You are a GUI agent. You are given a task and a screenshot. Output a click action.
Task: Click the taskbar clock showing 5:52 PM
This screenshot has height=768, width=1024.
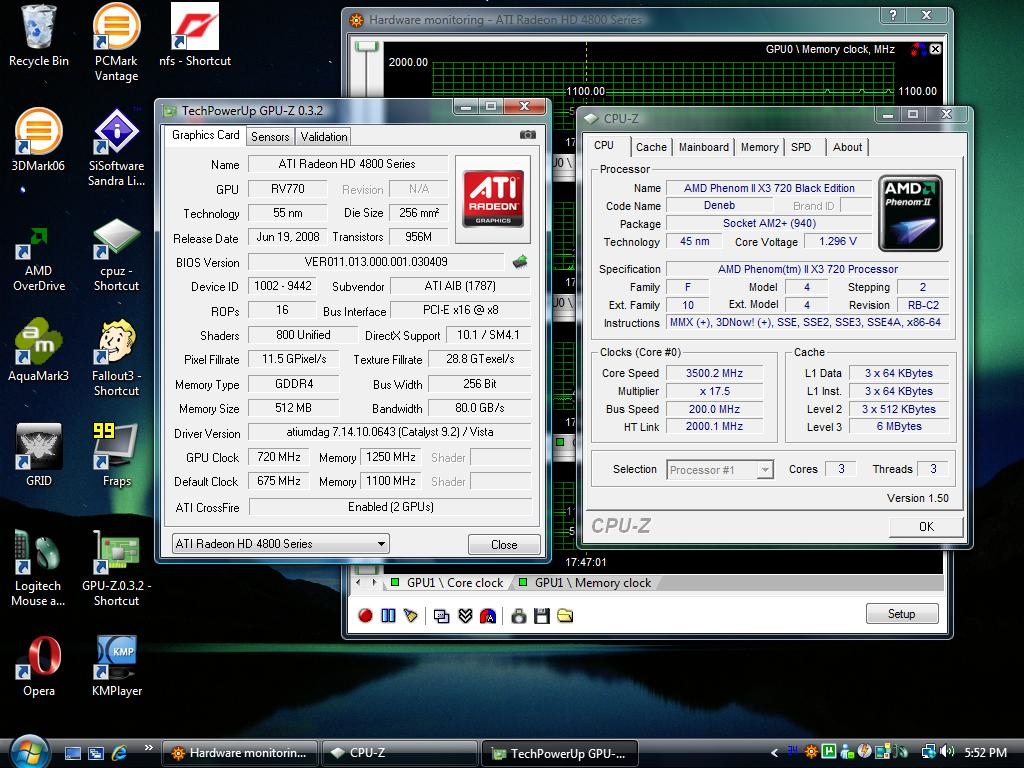point(985,752)
